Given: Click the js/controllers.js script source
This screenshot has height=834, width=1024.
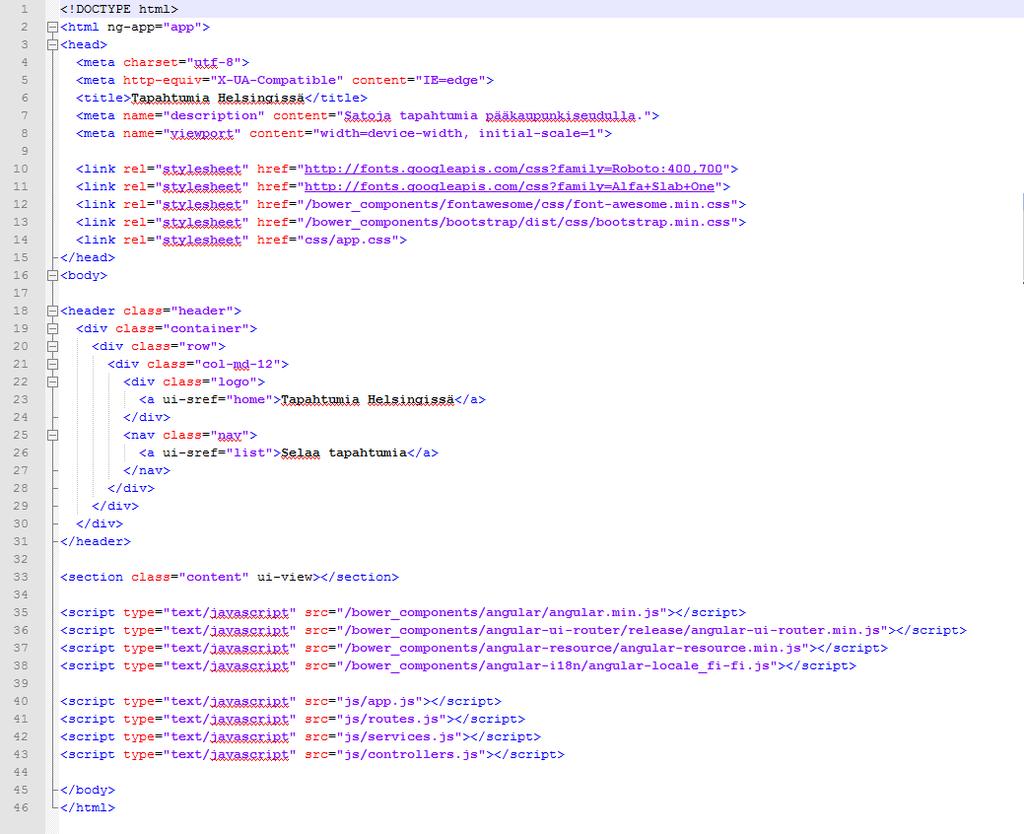Looking at the screenshot, I should click(x=411, y=754).
